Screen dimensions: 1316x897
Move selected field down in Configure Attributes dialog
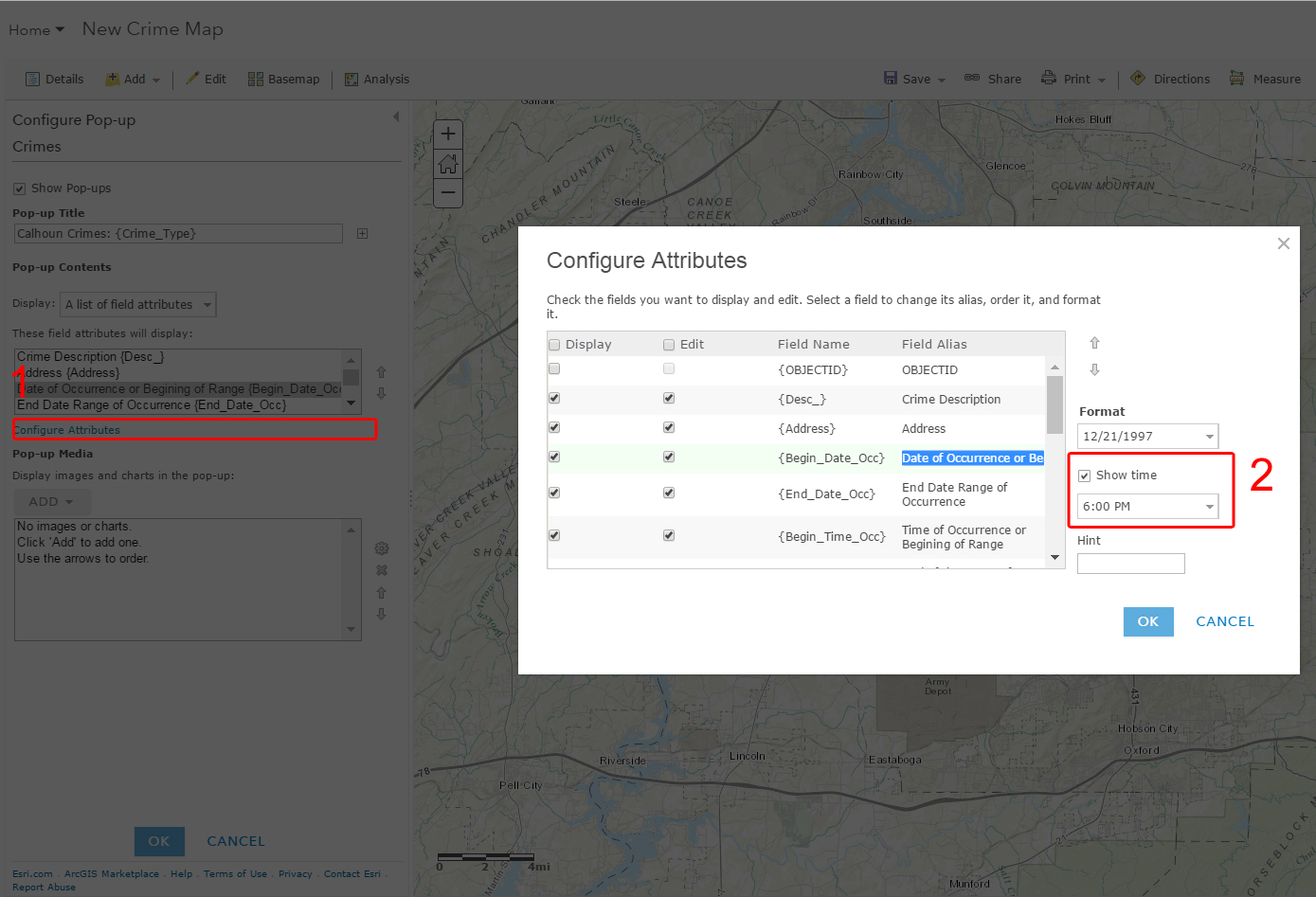click(x=1094, y=369)
